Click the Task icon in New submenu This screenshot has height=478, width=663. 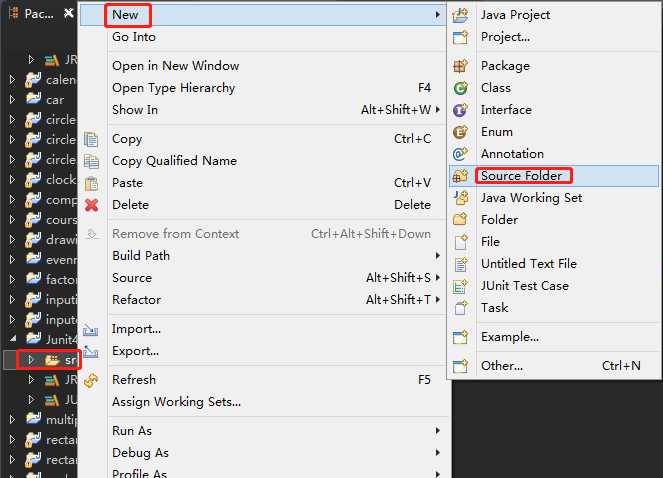[460, 308]
